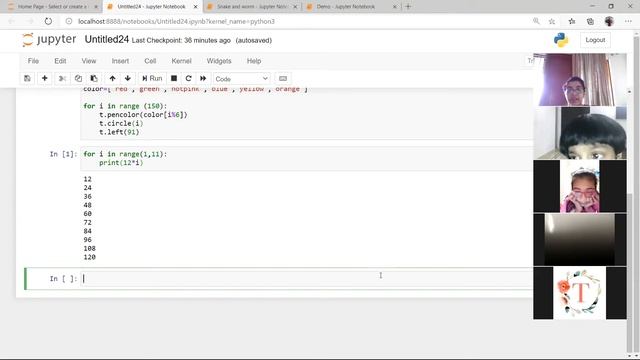
Task: Open the Help menu
Action: tap(254, 61)
